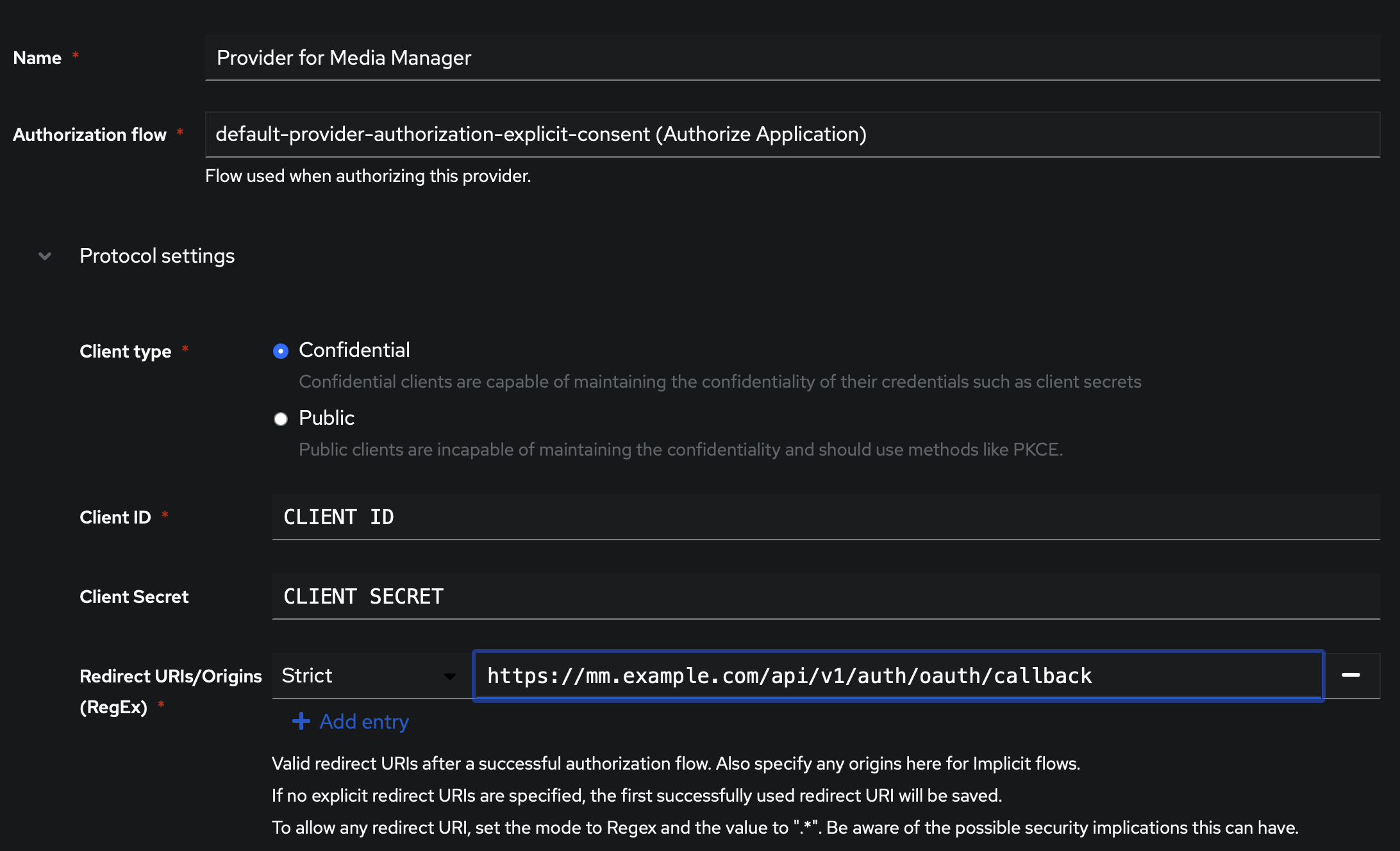This screenshot has width=1400, height=851.
Task: Enable the Public clients radio option
Action: (281, 418)
